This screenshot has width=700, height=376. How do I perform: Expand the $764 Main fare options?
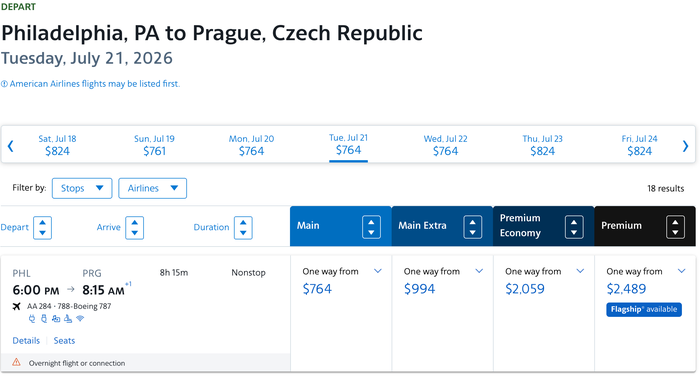[378, 271]
